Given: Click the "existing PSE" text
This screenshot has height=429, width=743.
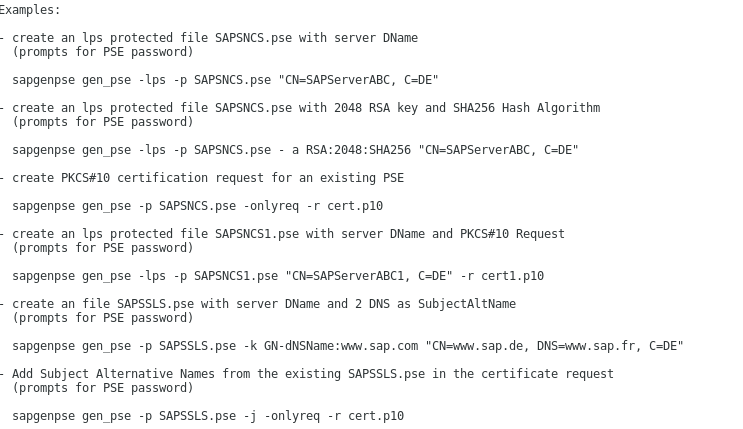Looking at the screenshot, I should 362,178.
